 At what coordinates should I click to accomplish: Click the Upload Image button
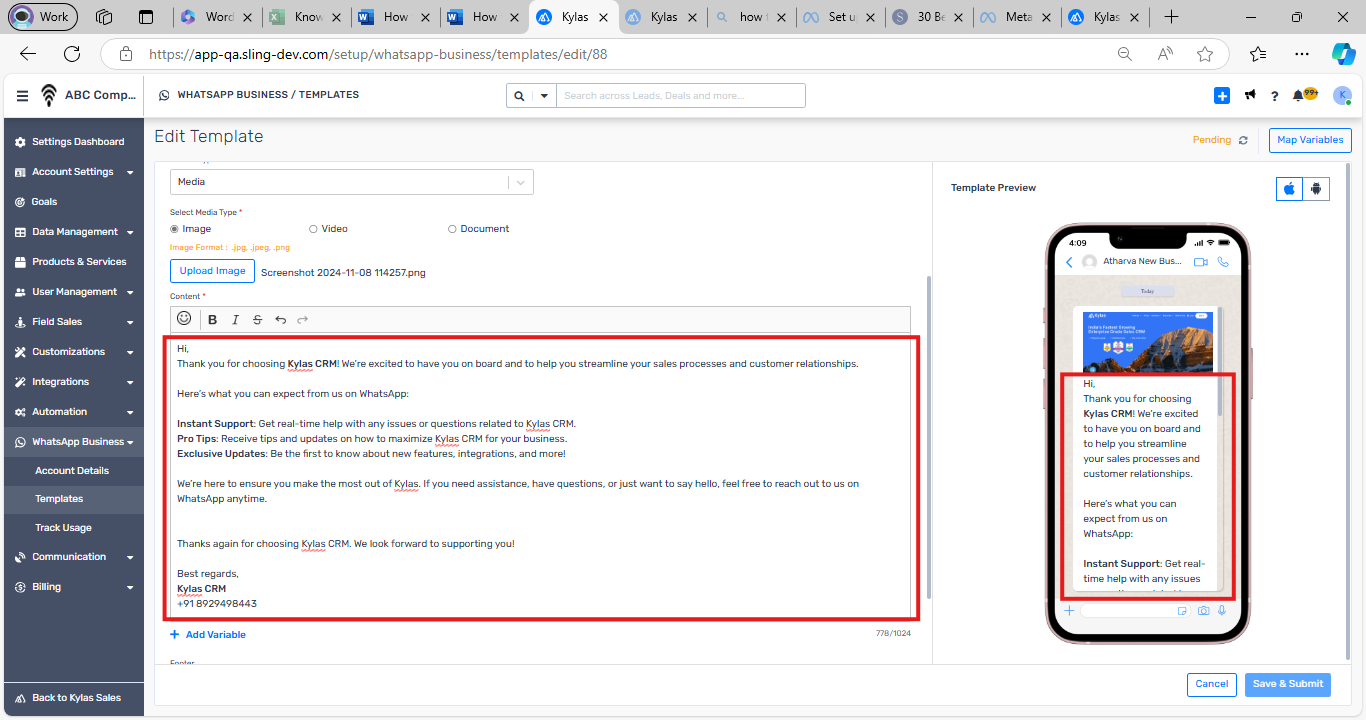212,271
